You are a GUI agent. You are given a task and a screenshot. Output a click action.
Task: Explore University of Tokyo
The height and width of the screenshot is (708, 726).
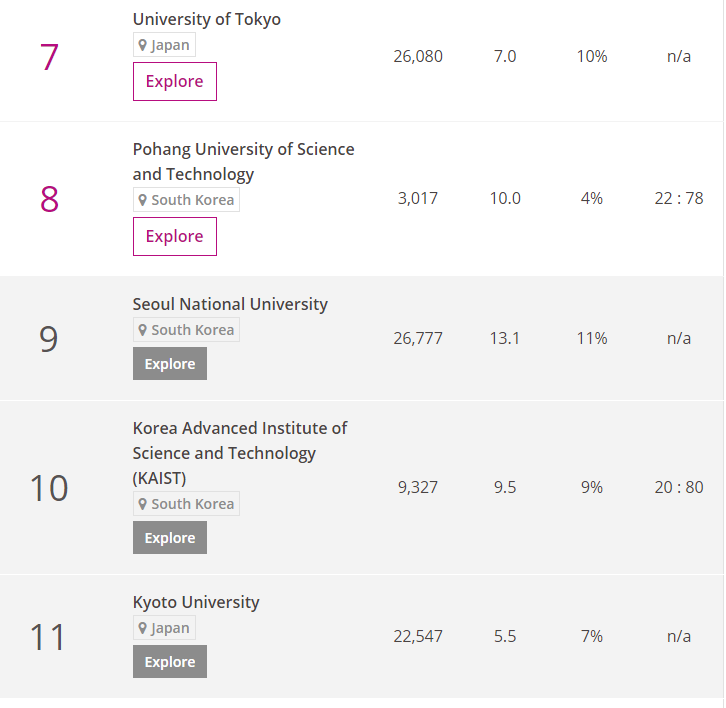(174, 82)
